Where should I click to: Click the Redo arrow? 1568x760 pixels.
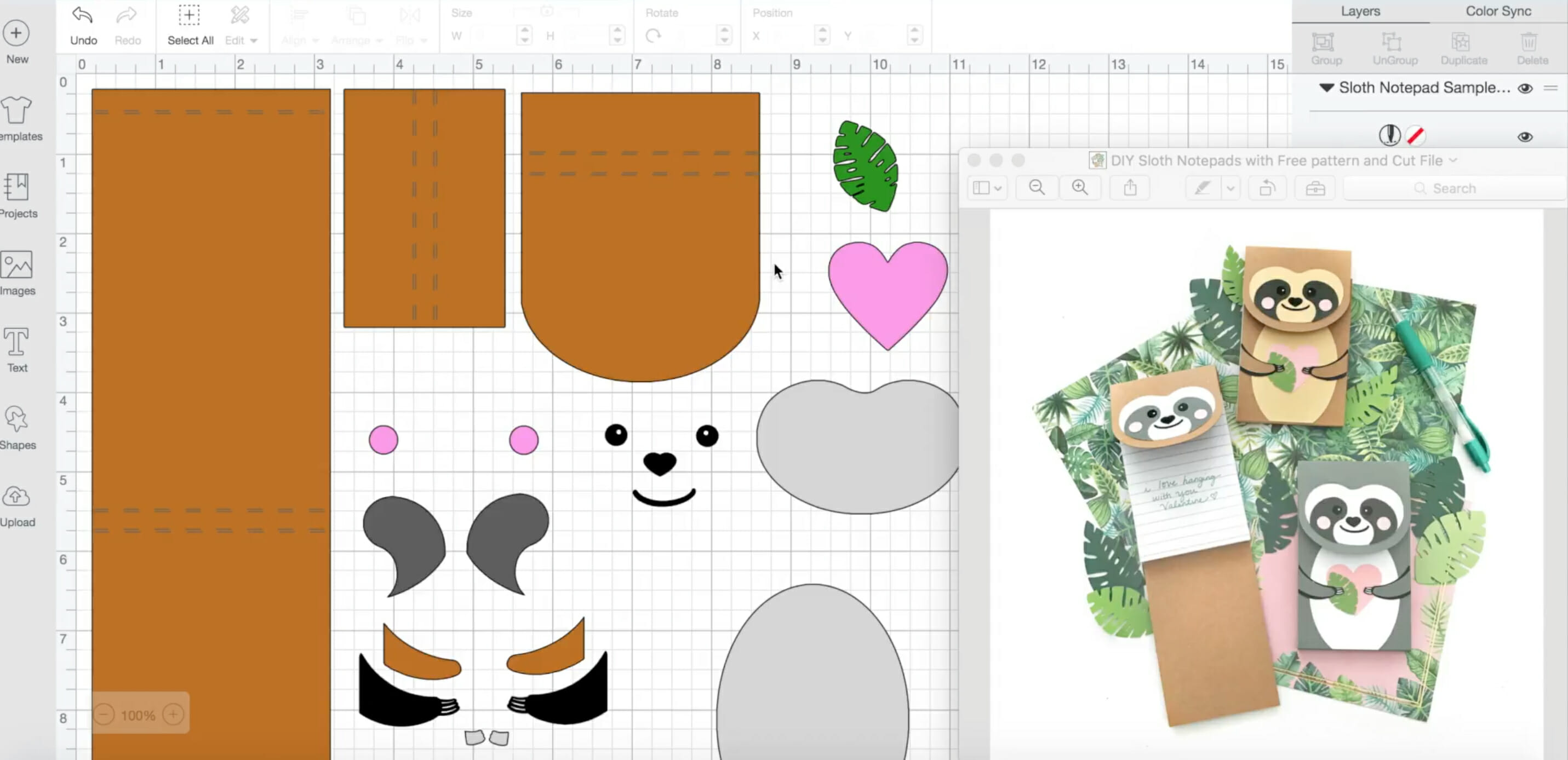[x=127, y=15]
